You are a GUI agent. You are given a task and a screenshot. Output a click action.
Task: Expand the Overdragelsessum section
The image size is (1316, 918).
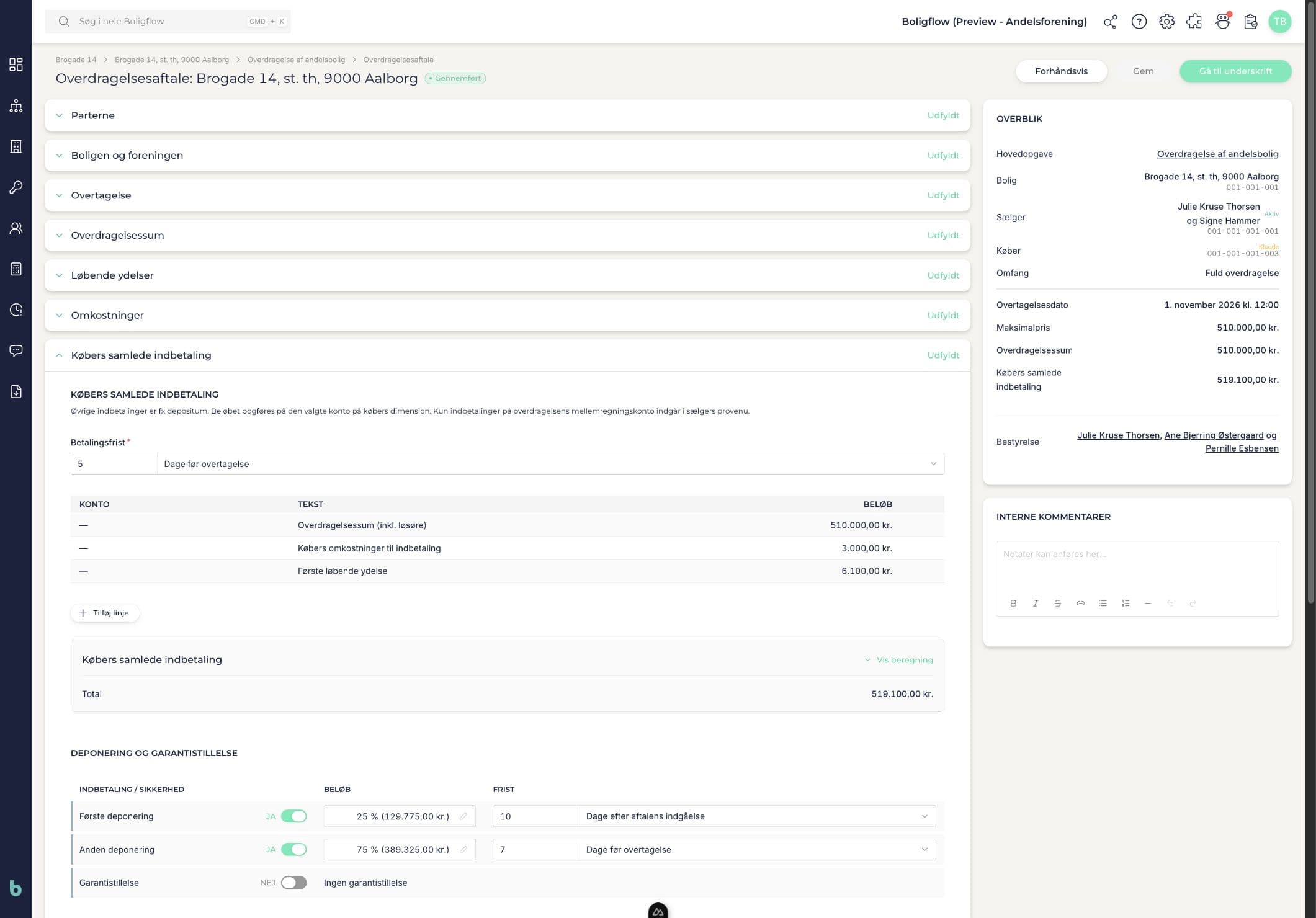[508, 235]
